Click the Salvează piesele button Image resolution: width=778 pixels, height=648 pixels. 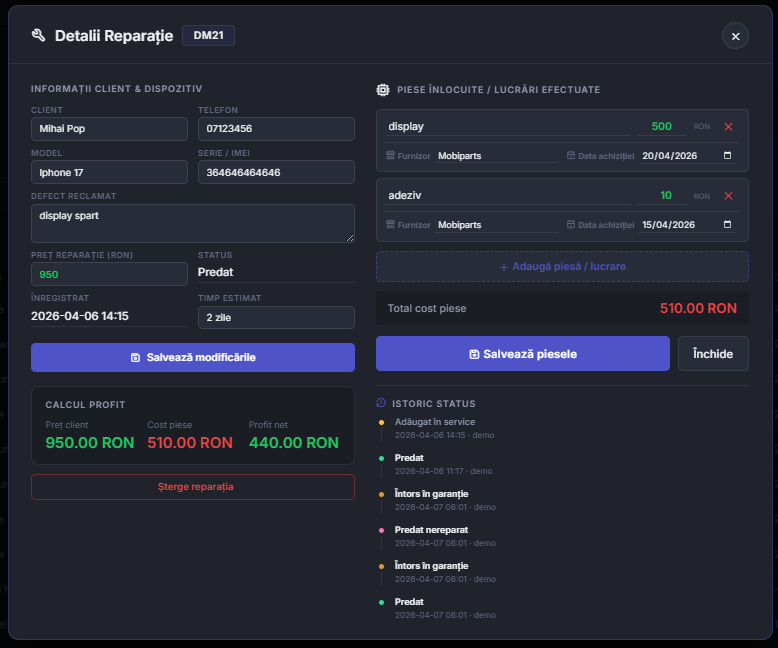click(x=522, y=354)
